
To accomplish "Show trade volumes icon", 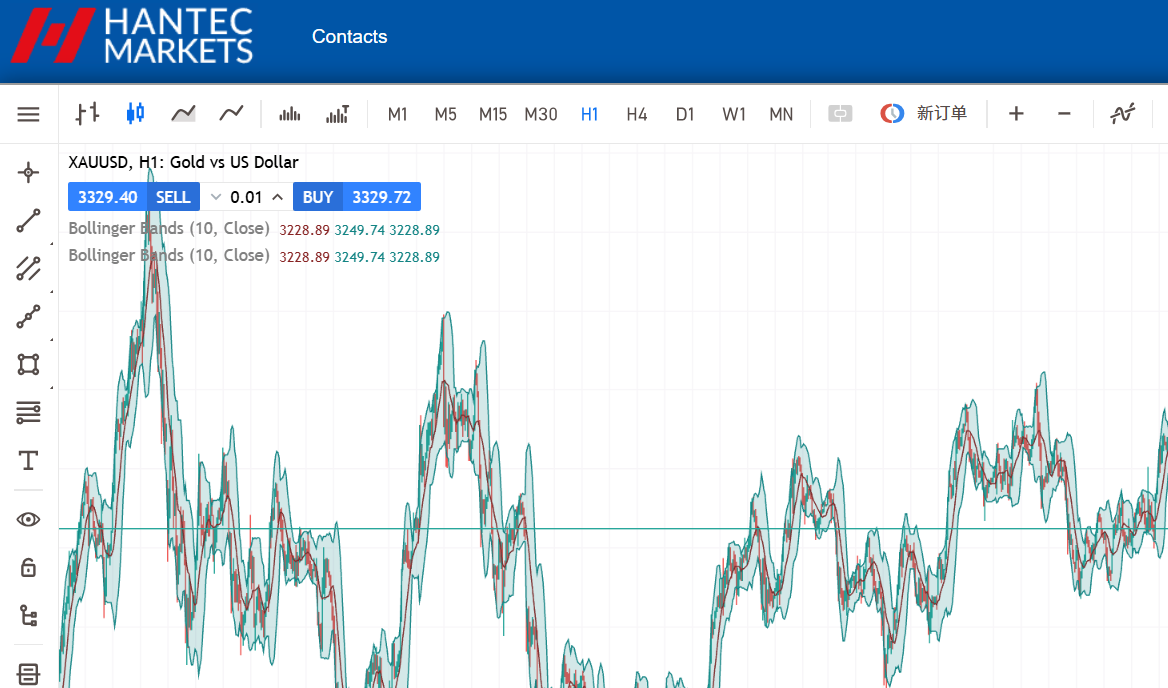I will pyautogui.click(x=337, y=114).
